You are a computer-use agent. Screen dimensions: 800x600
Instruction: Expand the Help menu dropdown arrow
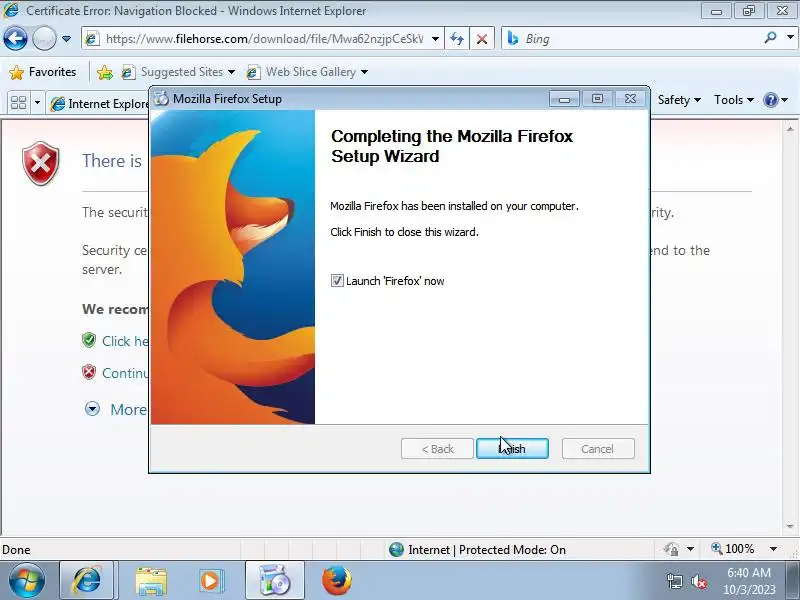785,100
